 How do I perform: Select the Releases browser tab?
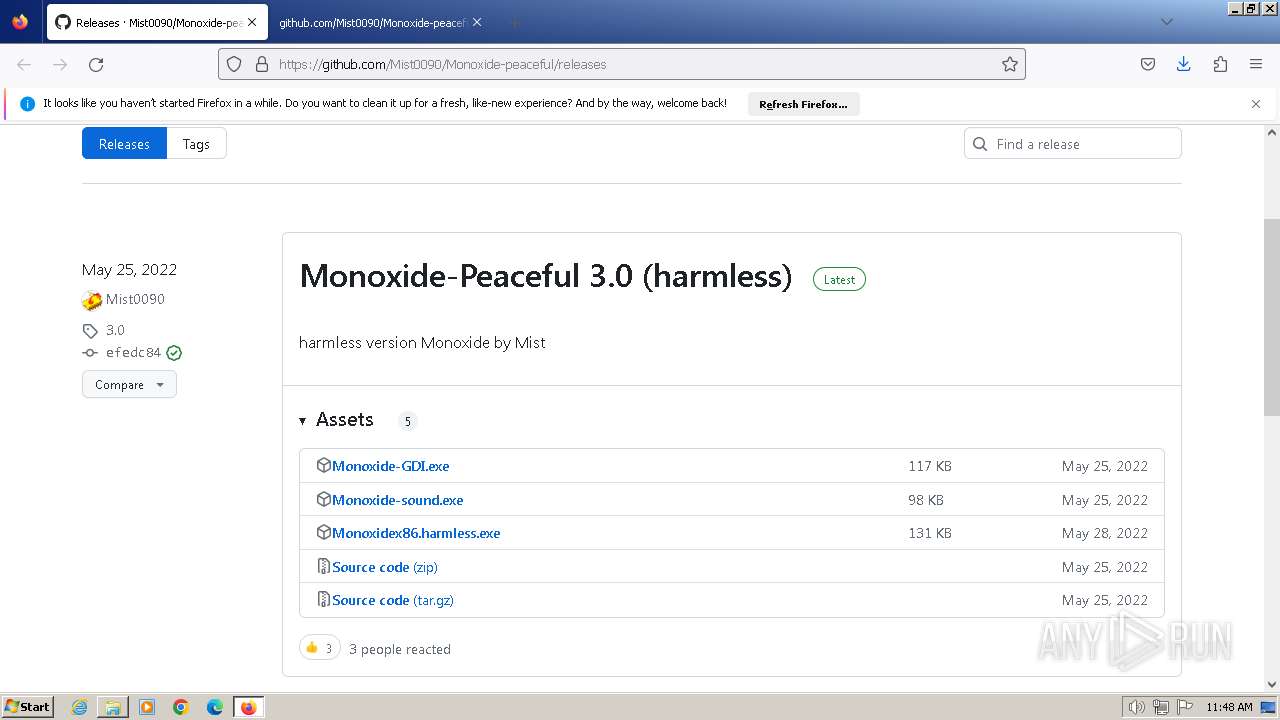coord(156,22)
